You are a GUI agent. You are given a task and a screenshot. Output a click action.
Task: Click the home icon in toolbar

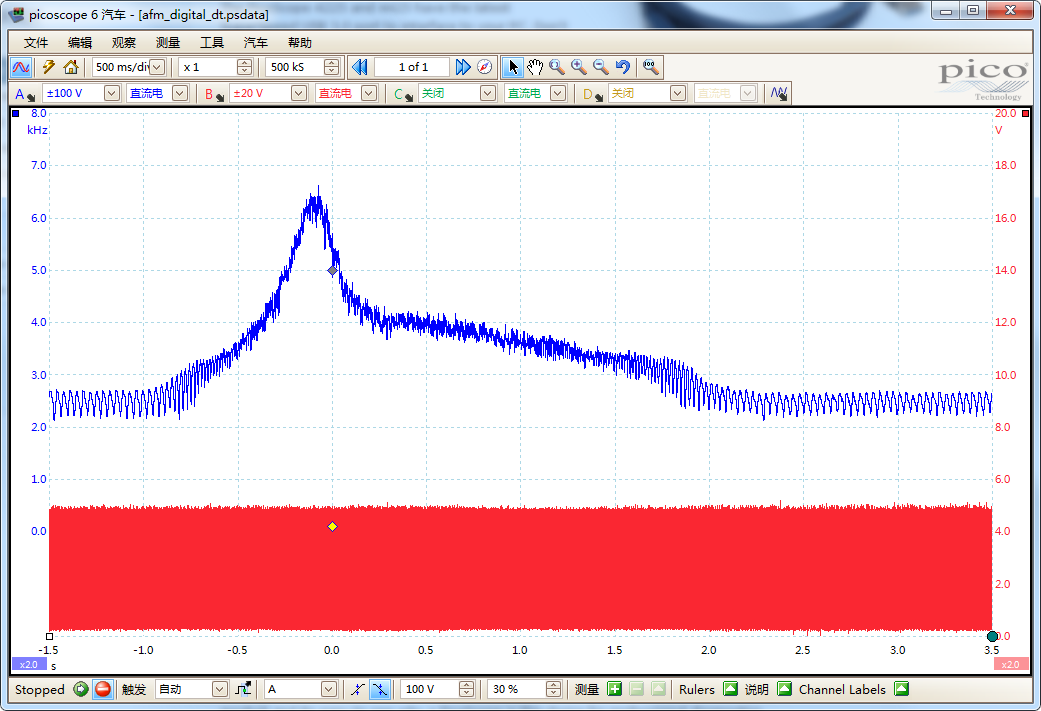70,67
